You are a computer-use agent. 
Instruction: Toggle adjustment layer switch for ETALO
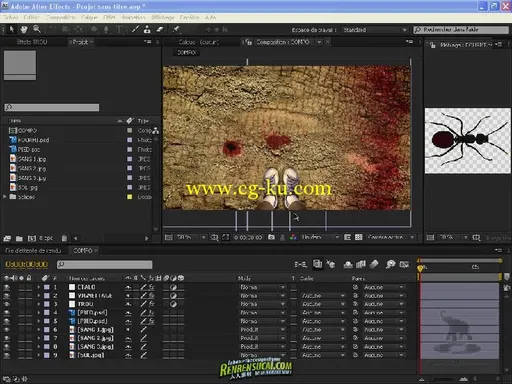click(173, 287)
